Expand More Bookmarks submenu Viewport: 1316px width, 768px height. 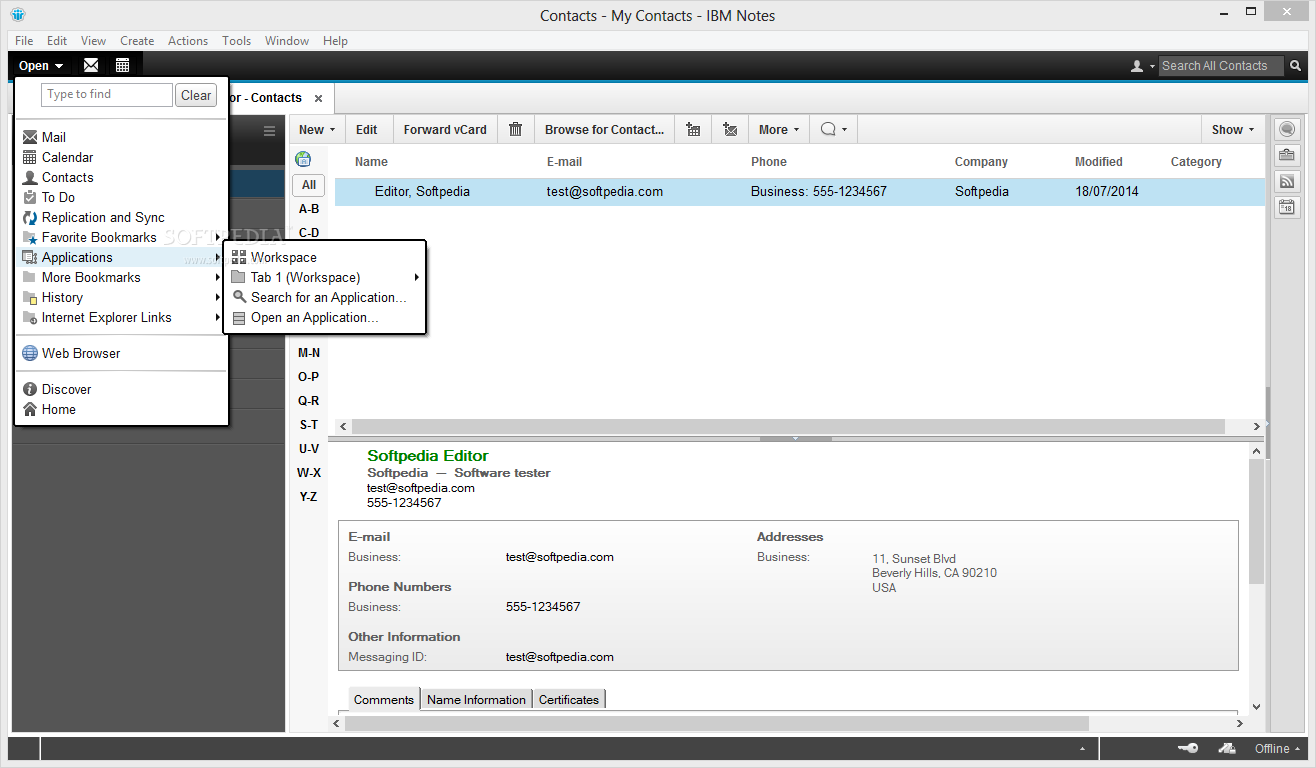[122, 277]
